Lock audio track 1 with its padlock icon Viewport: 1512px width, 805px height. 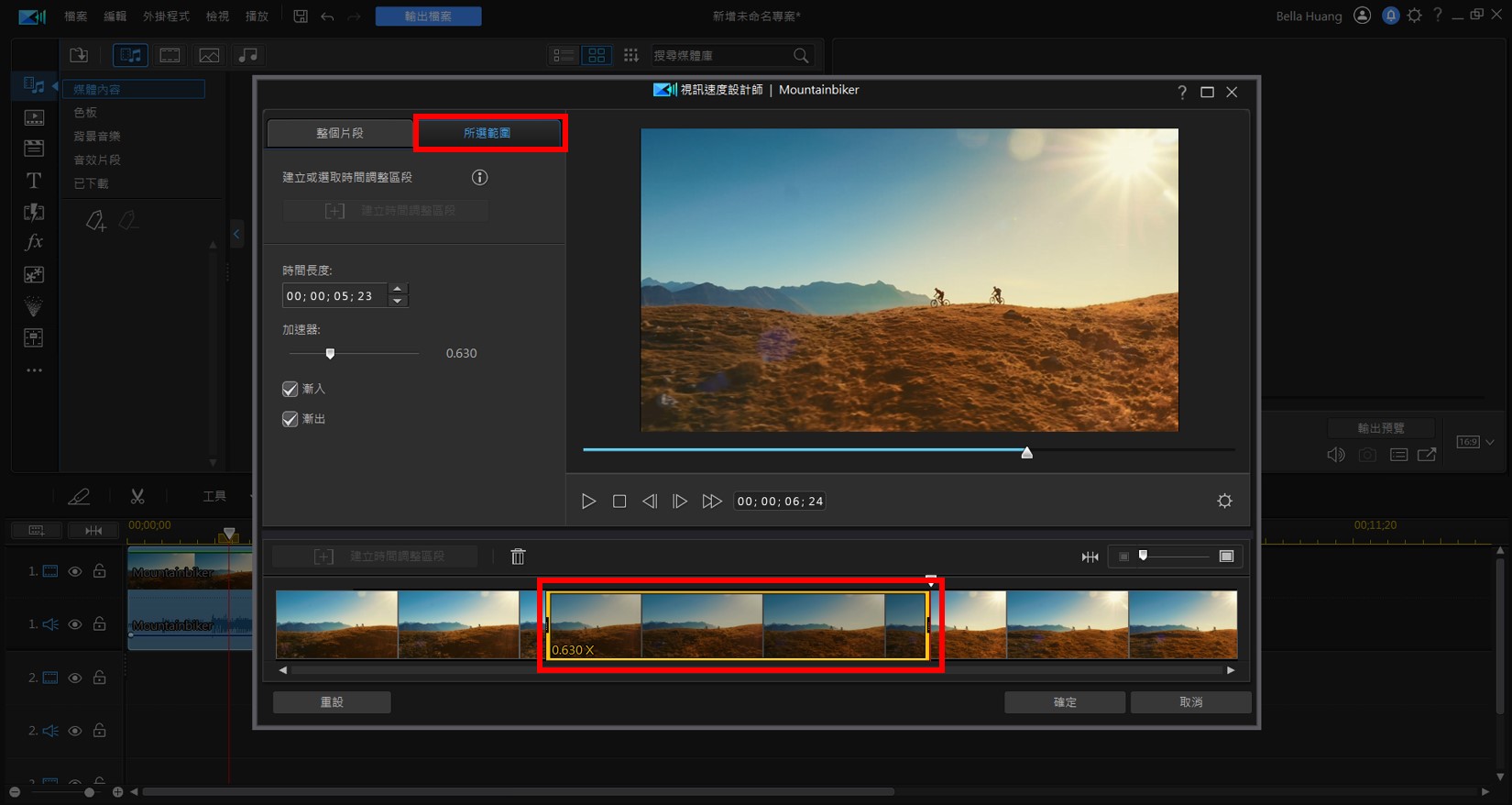[100, 623]
